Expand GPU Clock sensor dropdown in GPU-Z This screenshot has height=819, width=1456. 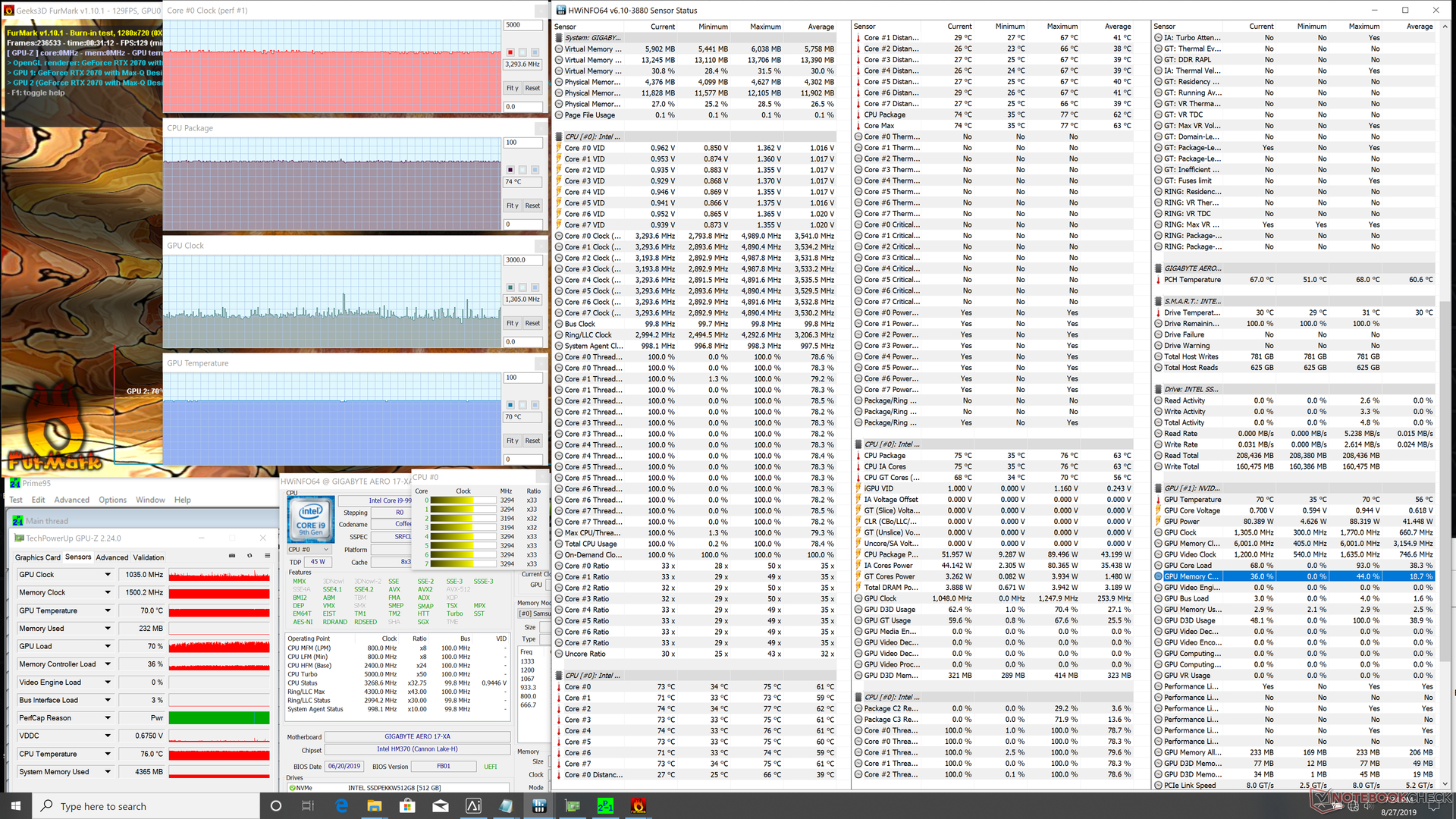pos(108,575)
